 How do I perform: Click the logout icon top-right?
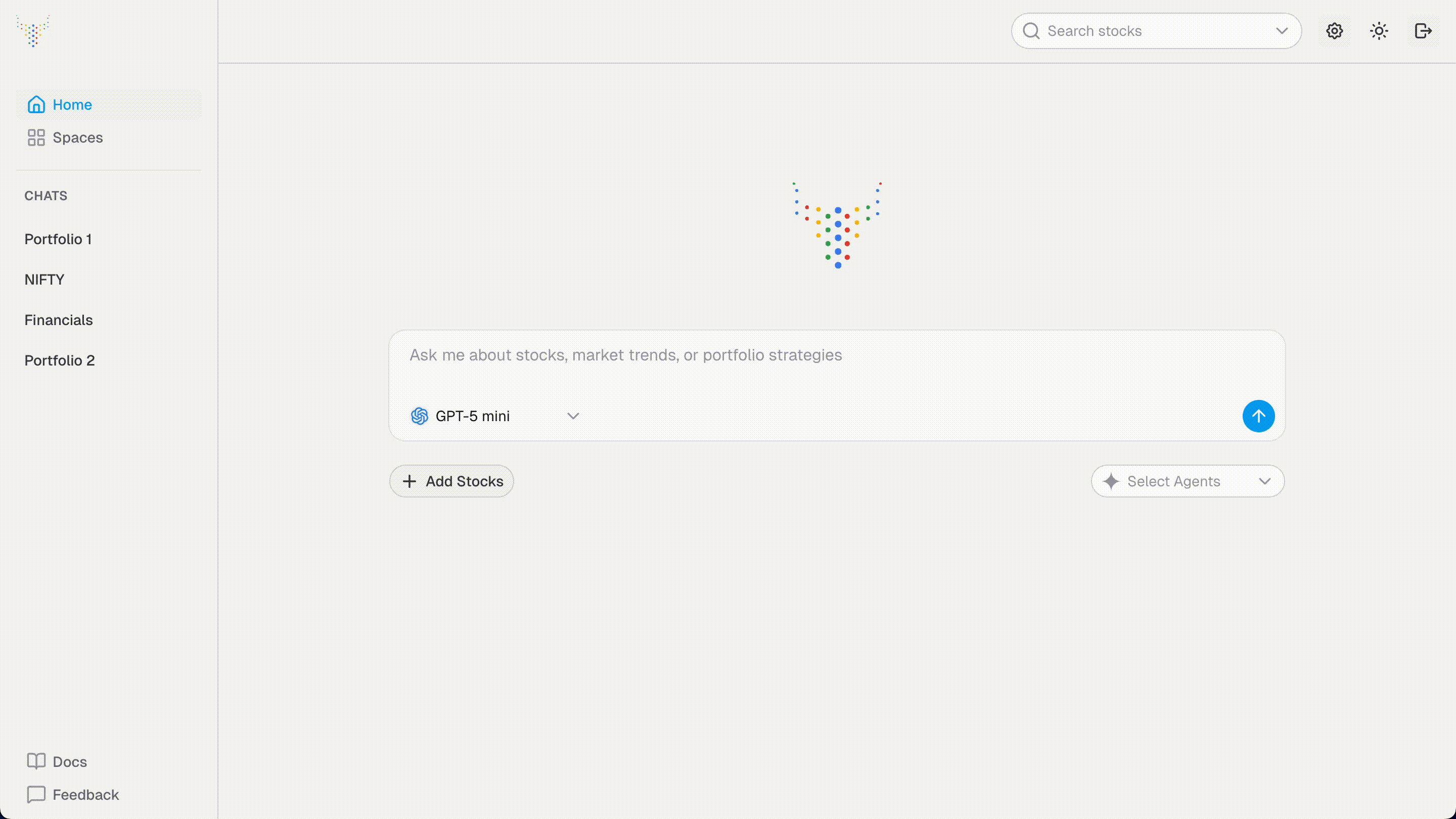pyautogui.click(x=1423, y=30)
